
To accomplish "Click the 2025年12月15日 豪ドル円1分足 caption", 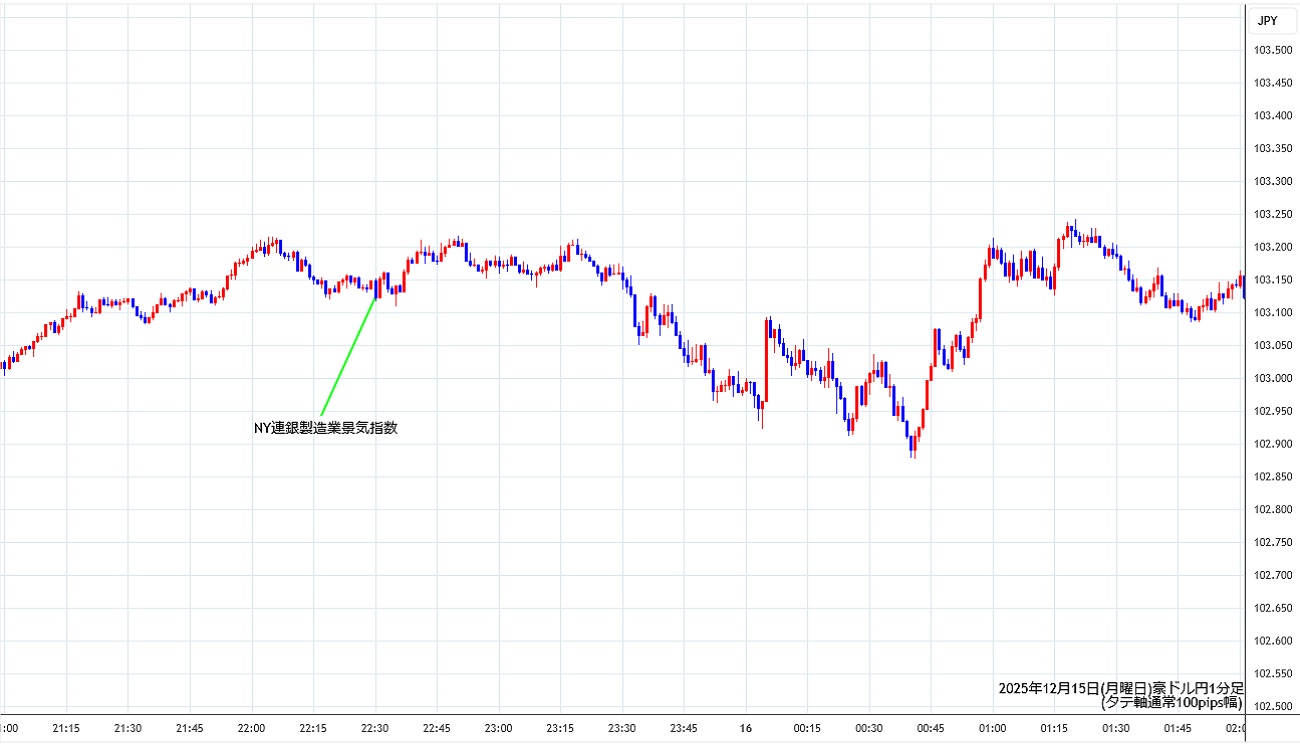I will click(1120, 688).
